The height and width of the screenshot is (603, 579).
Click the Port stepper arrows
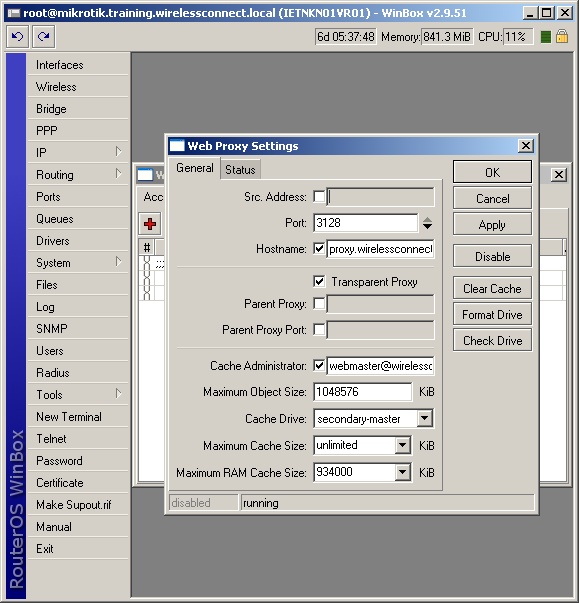click(427, 223)
